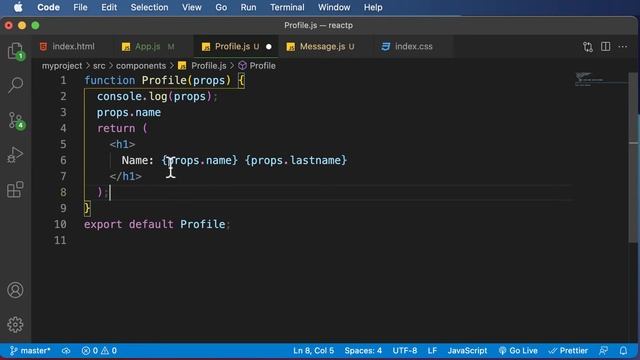Viewport: 640px width, 360px height.
Task: Open the Edit menu
Action: pos(109,7)
